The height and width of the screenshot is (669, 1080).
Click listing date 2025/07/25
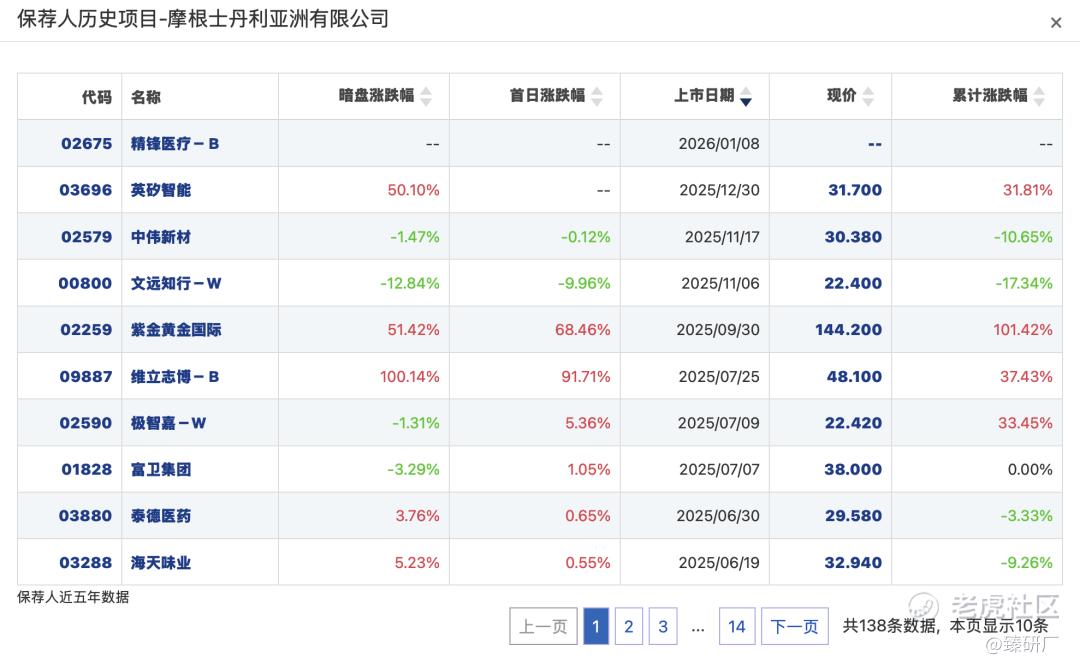pyautogui.click(x=719, y=377)
